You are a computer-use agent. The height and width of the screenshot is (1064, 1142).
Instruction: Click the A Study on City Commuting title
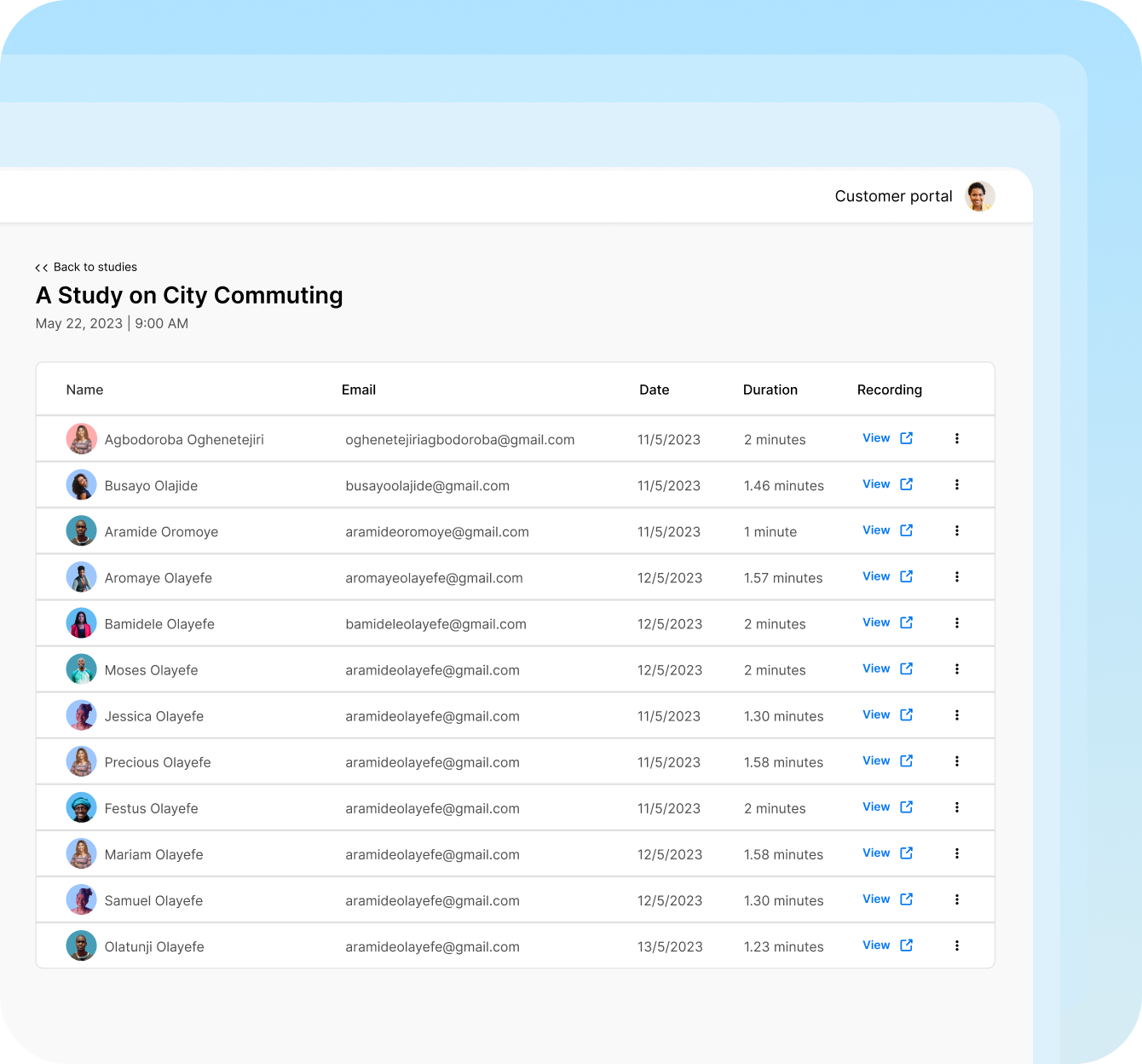(189, 295)
